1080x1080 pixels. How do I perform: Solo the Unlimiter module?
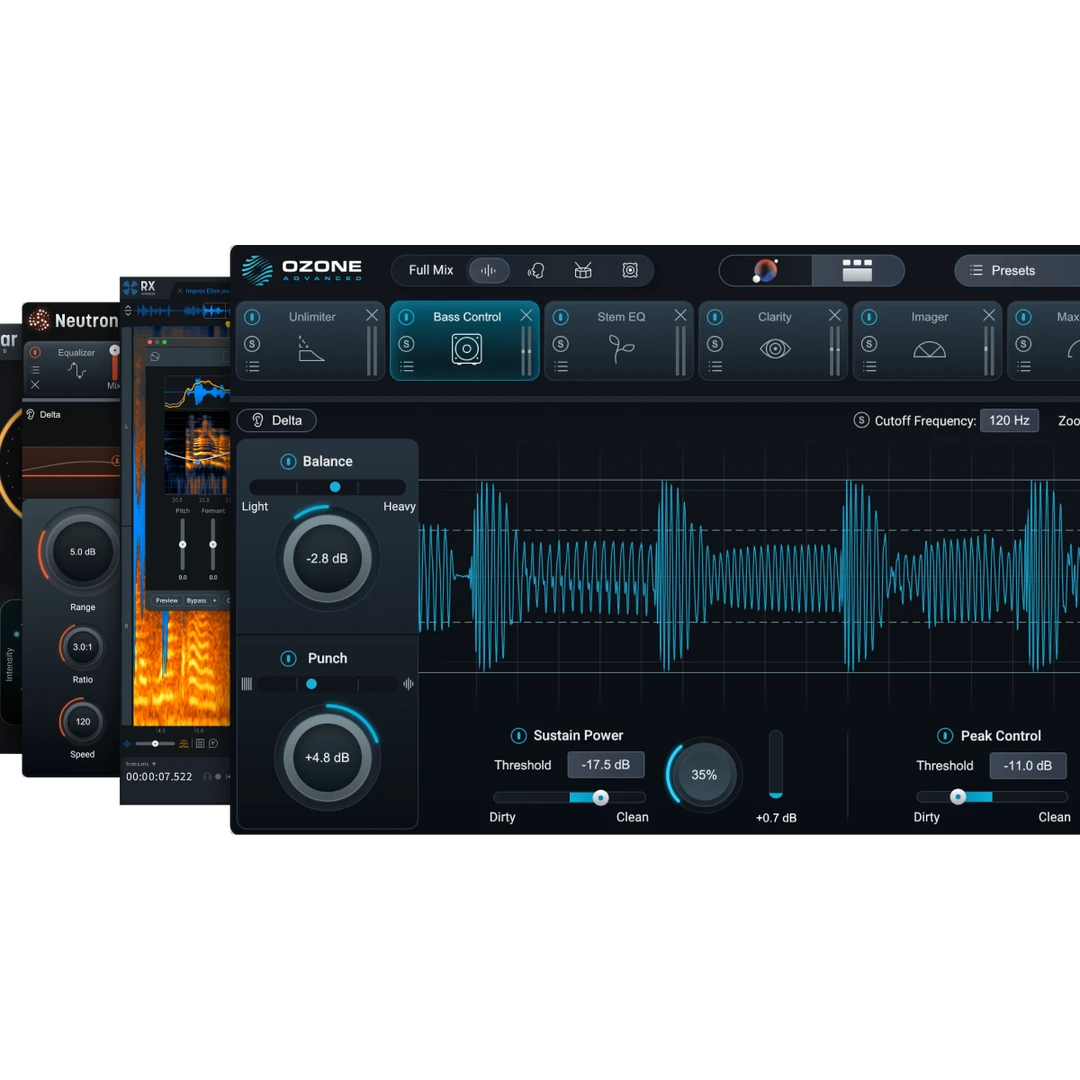[x=252, y=344]
